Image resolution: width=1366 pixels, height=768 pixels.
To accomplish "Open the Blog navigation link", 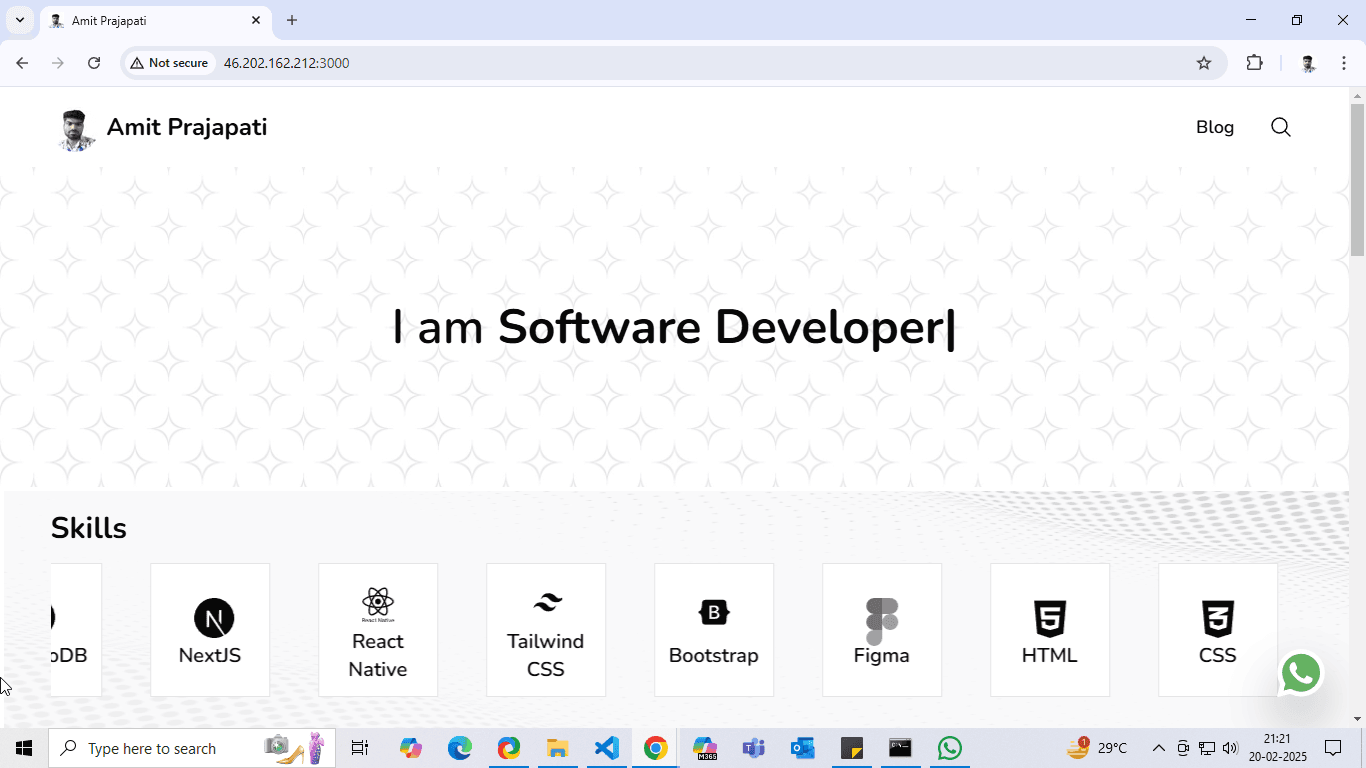I will point(1215,127).
